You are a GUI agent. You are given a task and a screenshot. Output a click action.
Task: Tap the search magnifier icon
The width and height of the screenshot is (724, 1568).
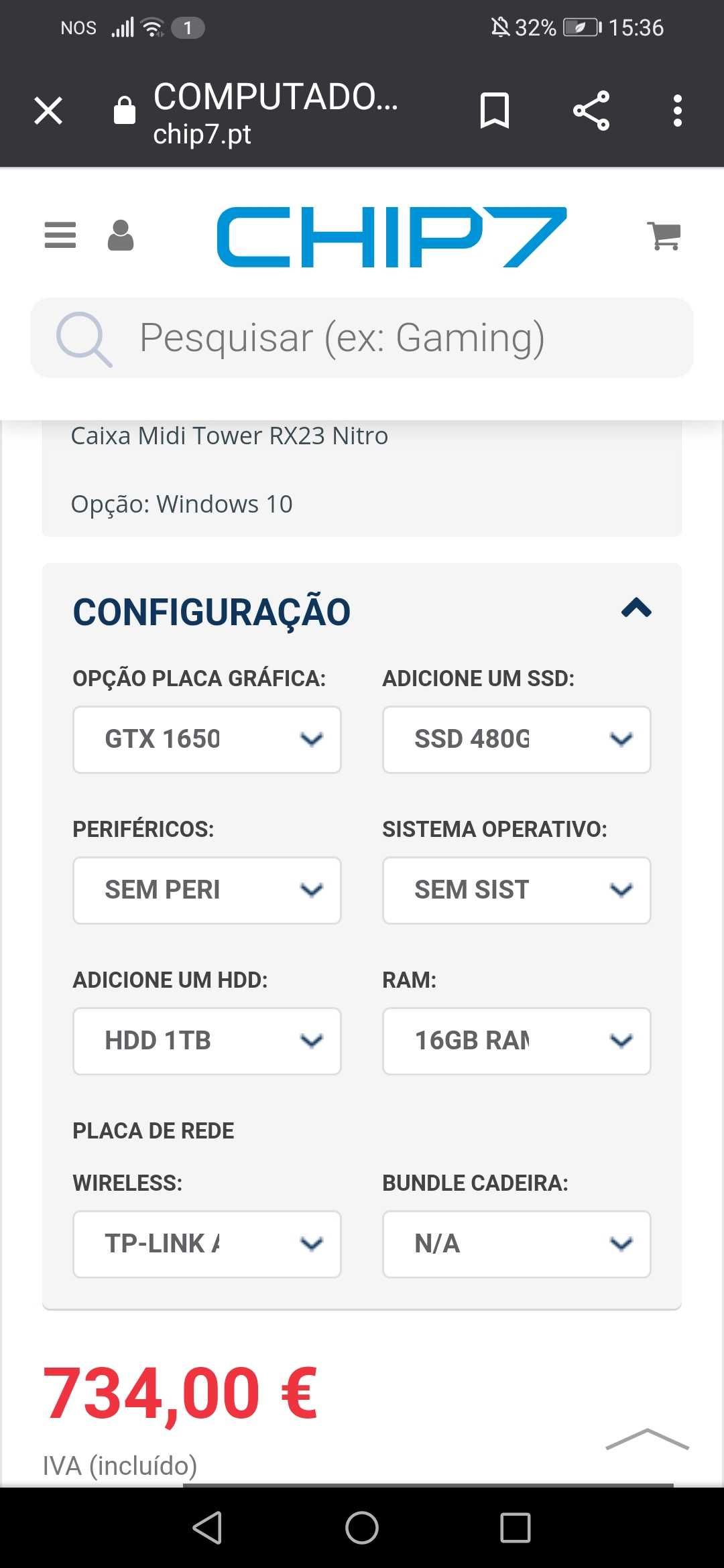coord(84,339)
